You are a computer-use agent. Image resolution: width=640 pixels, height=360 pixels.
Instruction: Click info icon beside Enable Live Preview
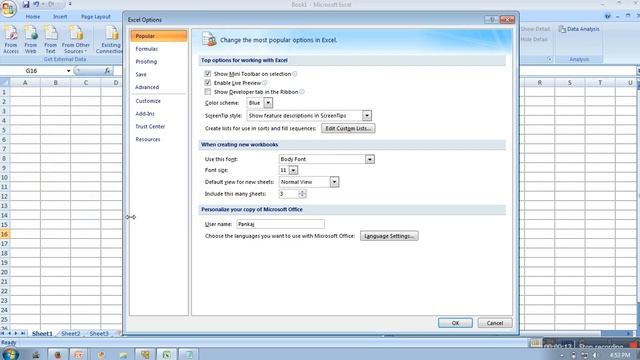pyautogui.click(x=264, y=83)
